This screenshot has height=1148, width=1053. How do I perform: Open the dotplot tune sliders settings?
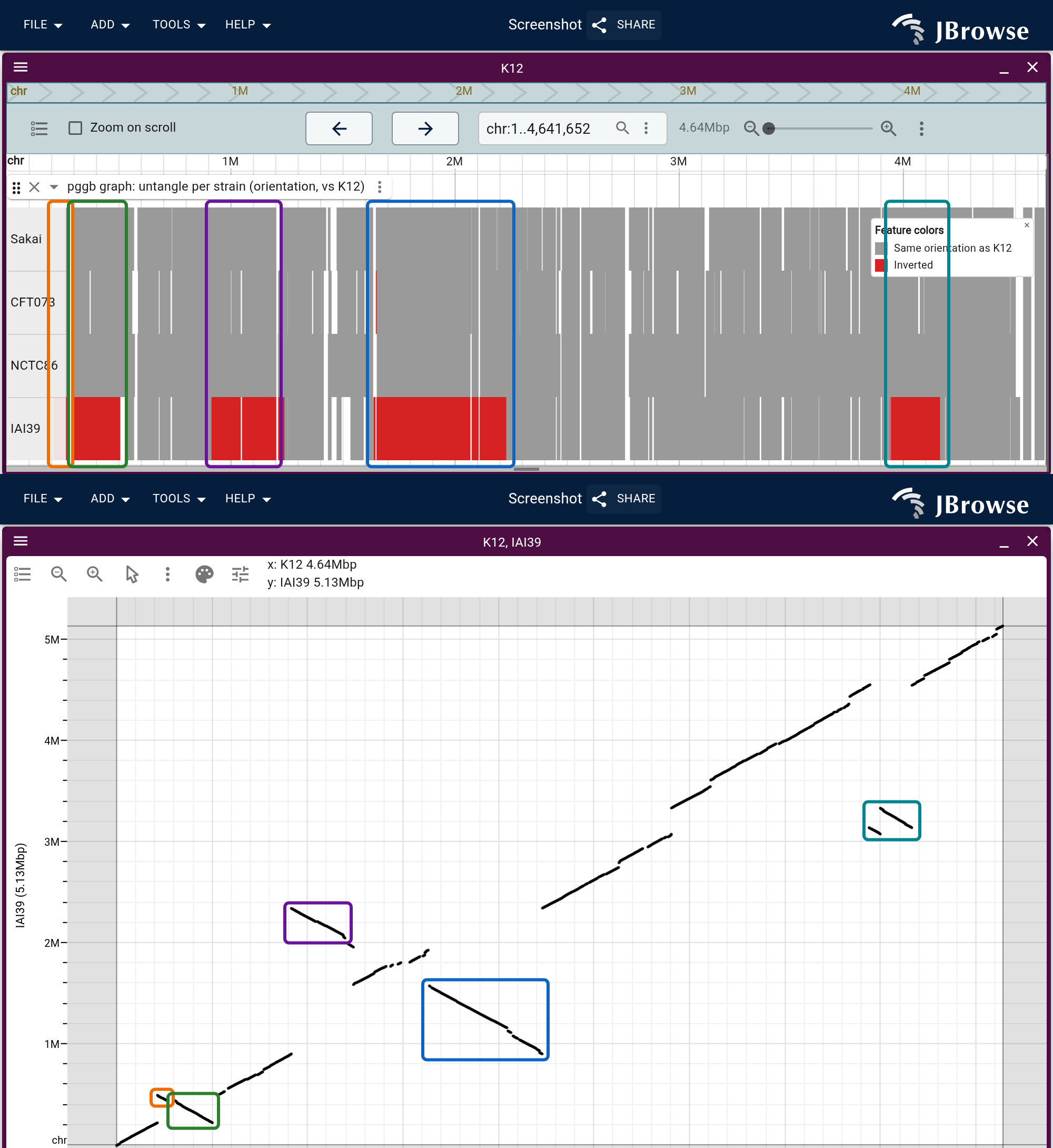[241, 574]
